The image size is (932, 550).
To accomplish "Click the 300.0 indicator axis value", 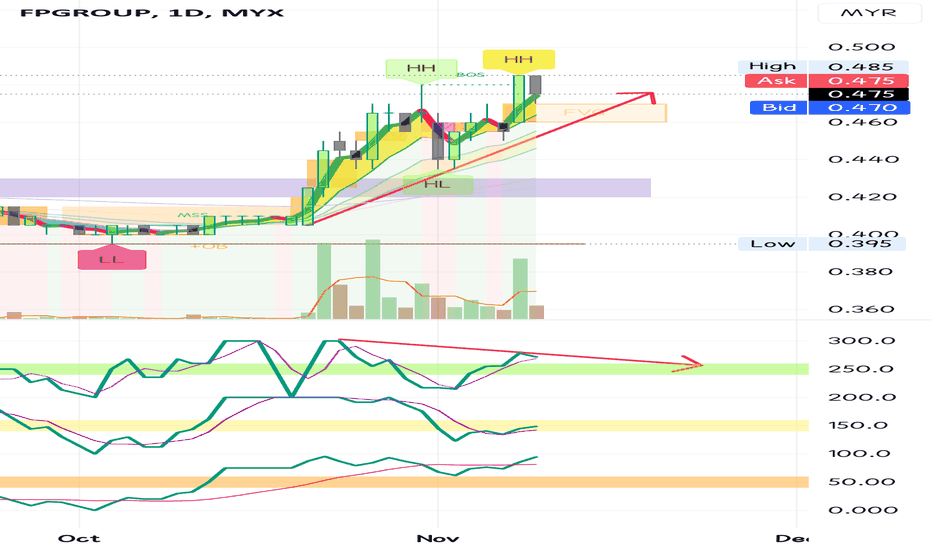I will [x=861, y=341].
